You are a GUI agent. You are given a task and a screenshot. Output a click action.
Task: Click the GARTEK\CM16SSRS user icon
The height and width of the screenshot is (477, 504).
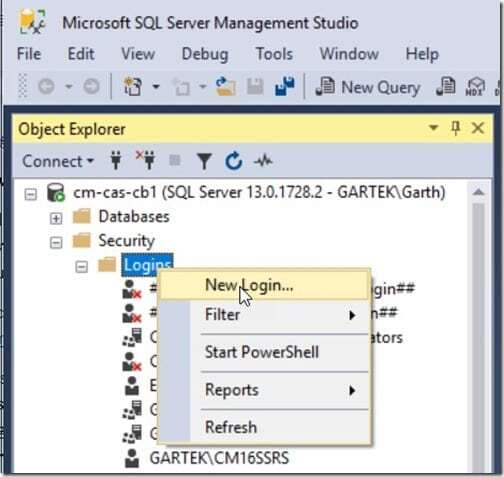pos(132,459)
